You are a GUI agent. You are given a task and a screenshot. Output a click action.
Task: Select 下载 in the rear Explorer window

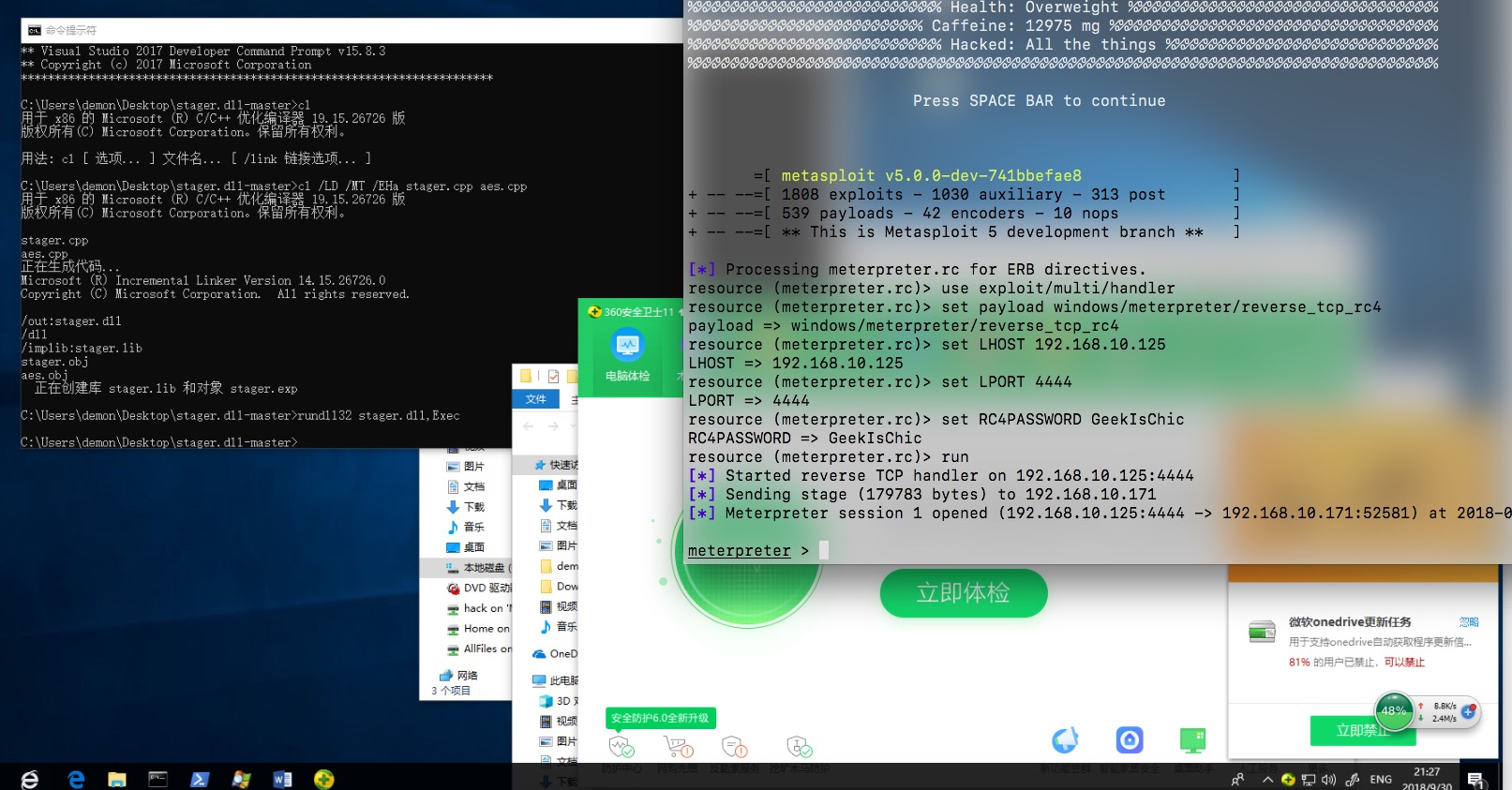466,506
